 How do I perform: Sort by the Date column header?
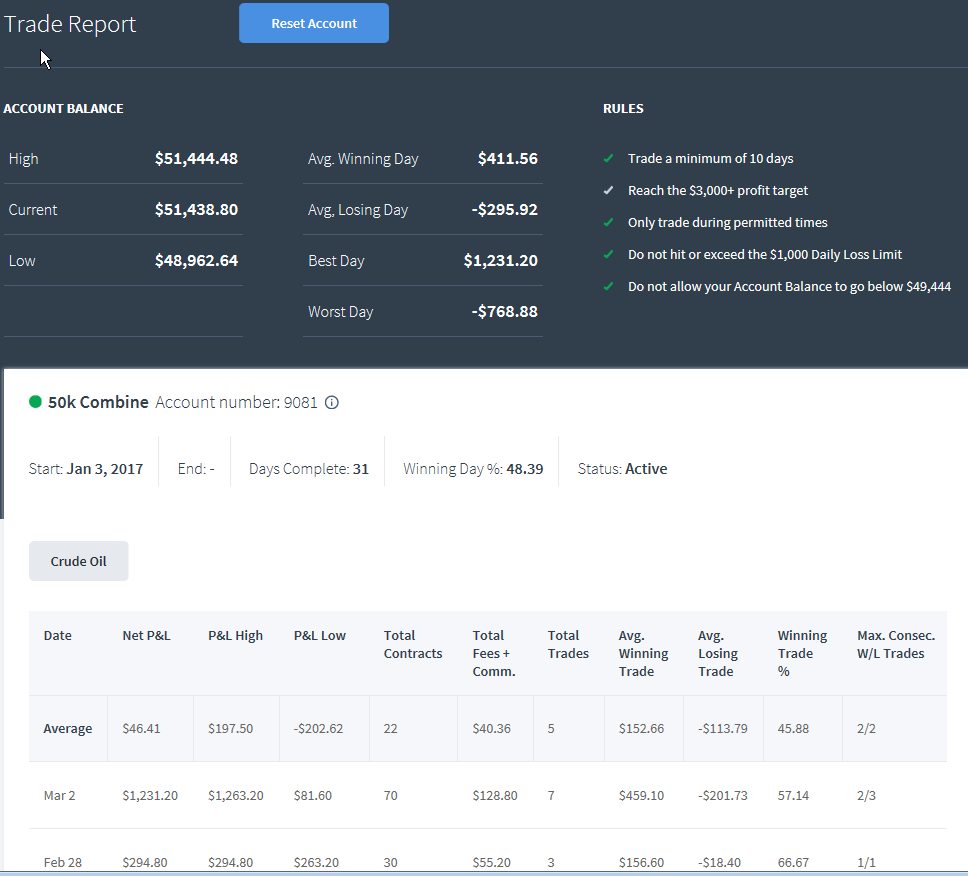click(57, 635)
